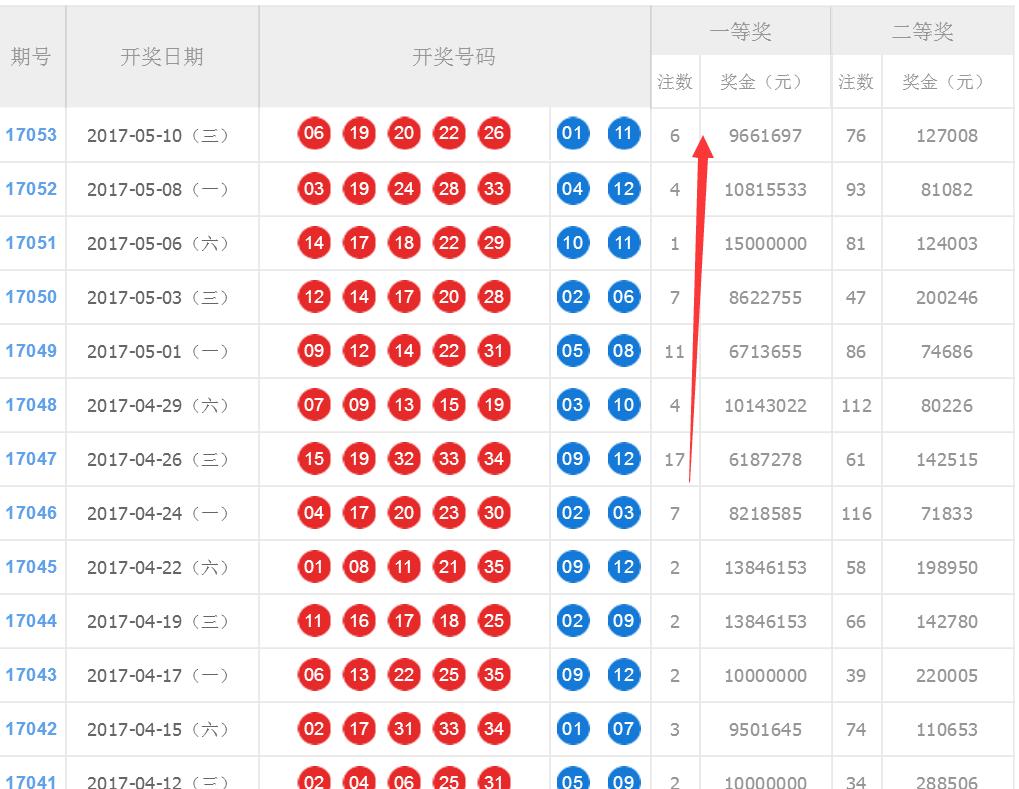The width and height of the screenshot is (1019, 789).
Task: Click blue ball 03 in row 17048
Action: 573,404
